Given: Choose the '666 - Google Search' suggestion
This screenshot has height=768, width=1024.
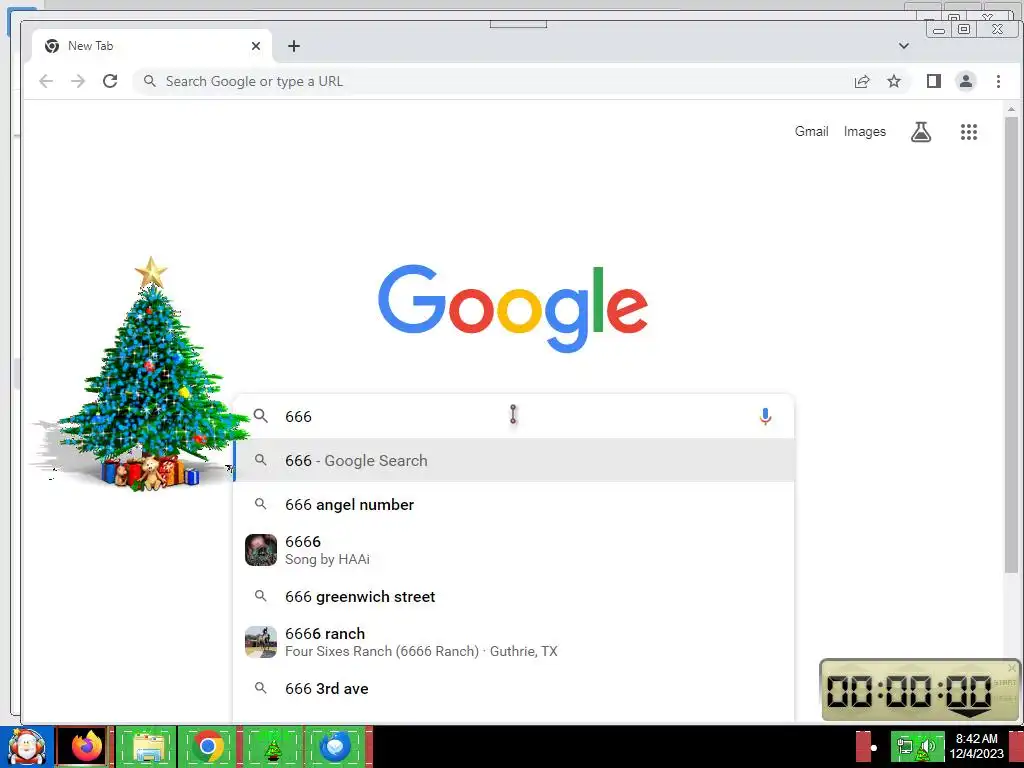Looking at the screenshot, I should 514,460.
